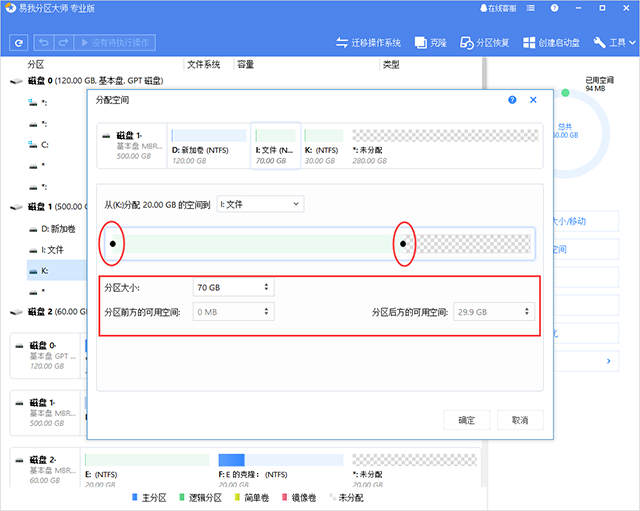
Task: Click the 确定 button
Action: [x=467, y=420]
